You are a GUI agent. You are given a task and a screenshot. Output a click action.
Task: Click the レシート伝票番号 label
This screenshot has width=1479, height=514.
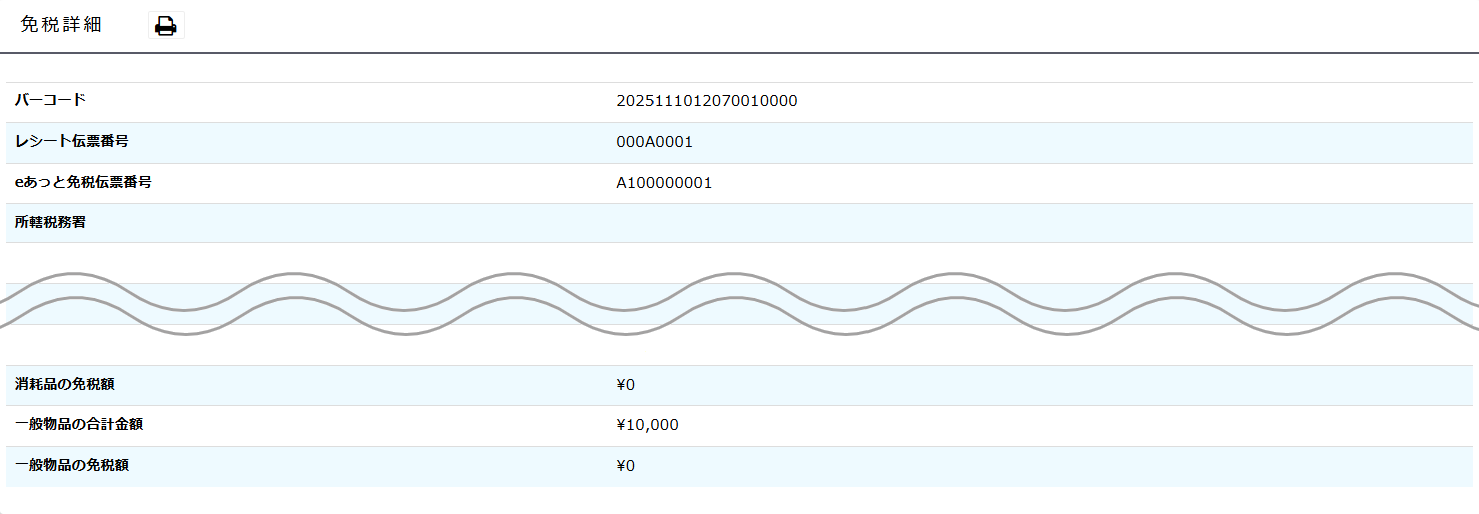click(x=71, y=141)
